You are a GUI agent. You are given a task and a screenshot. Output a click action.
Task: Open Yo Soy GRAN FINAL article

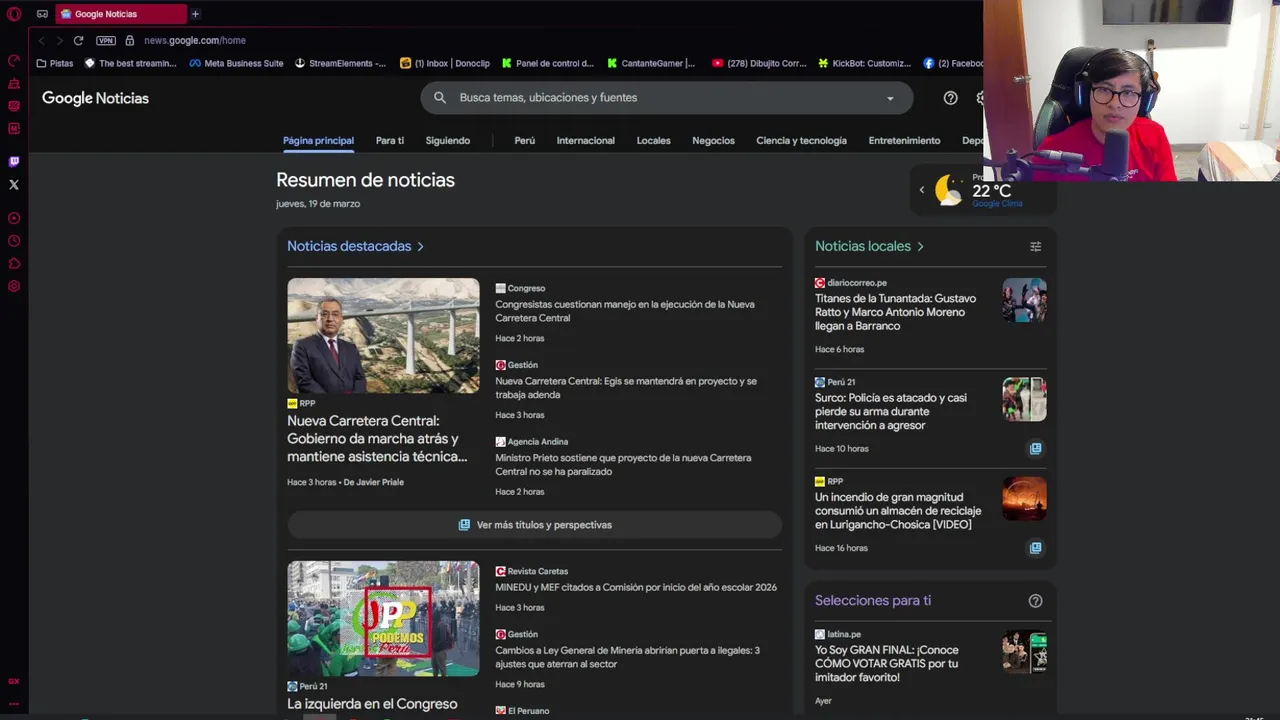pos(886,663)
